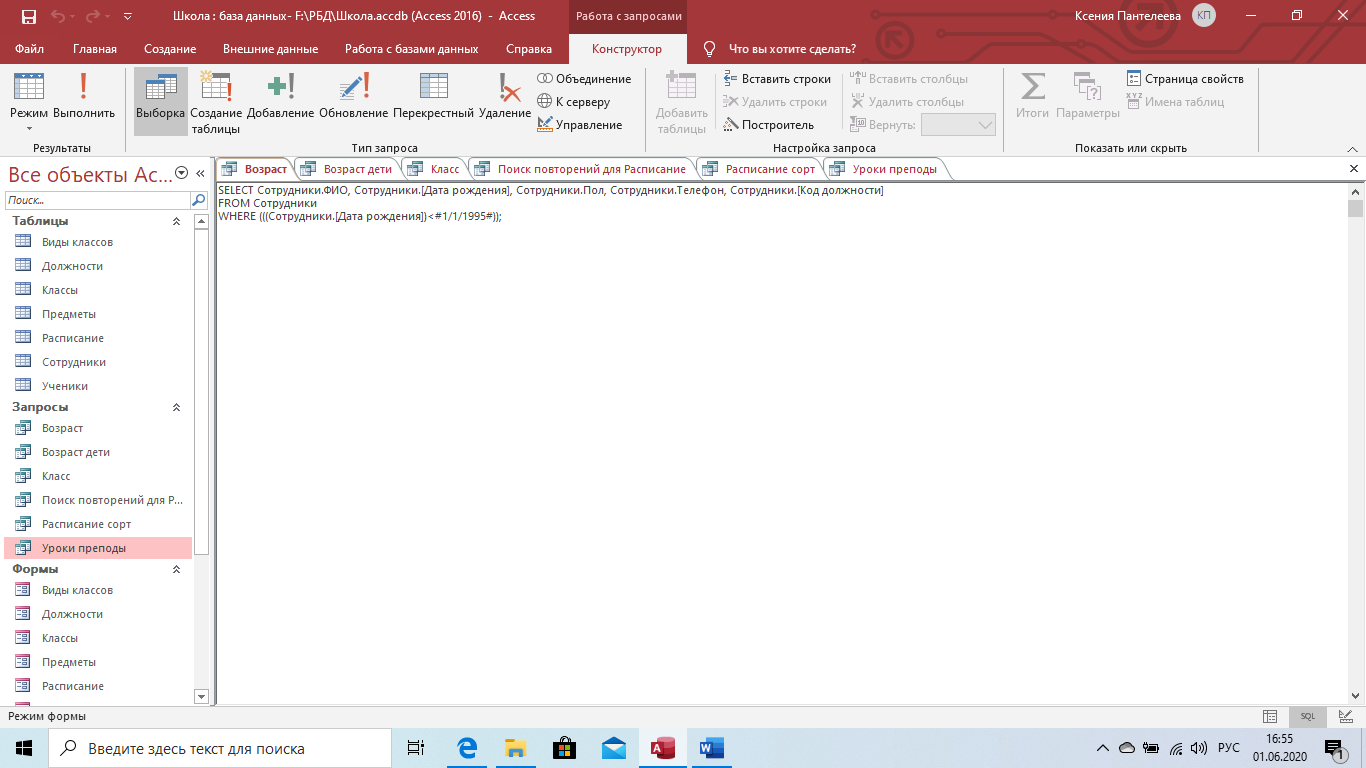Click Вставить строки in ribbon

tap(777, 79)
